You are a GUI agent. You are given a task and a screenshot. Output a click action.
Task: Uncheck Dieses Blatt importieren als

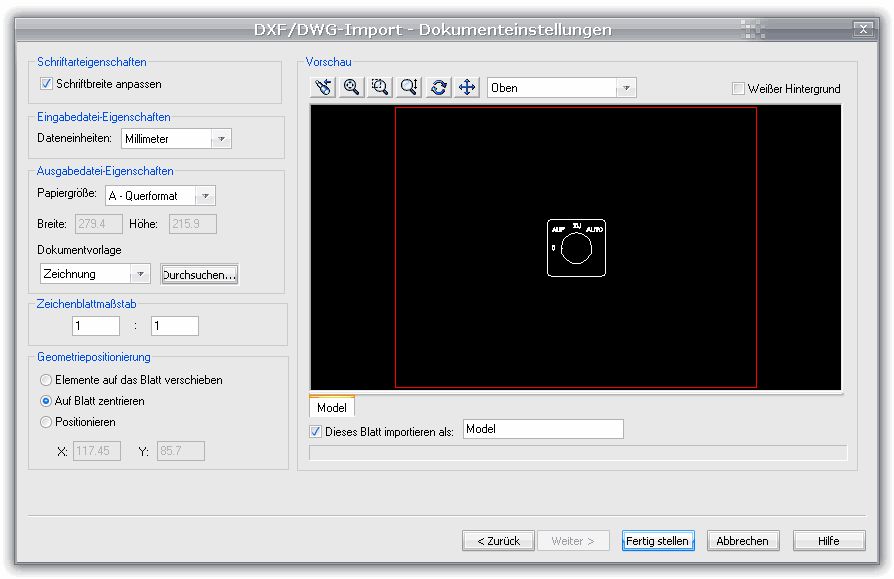(317, 432)
